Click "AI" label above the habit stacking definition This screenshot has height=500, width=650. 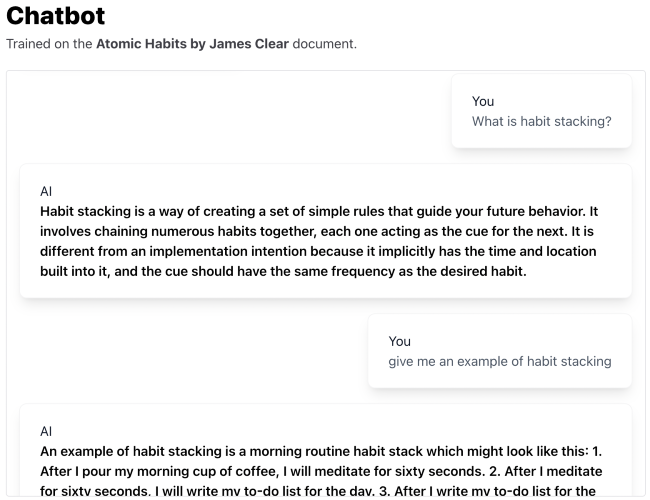tap(46, 191)
